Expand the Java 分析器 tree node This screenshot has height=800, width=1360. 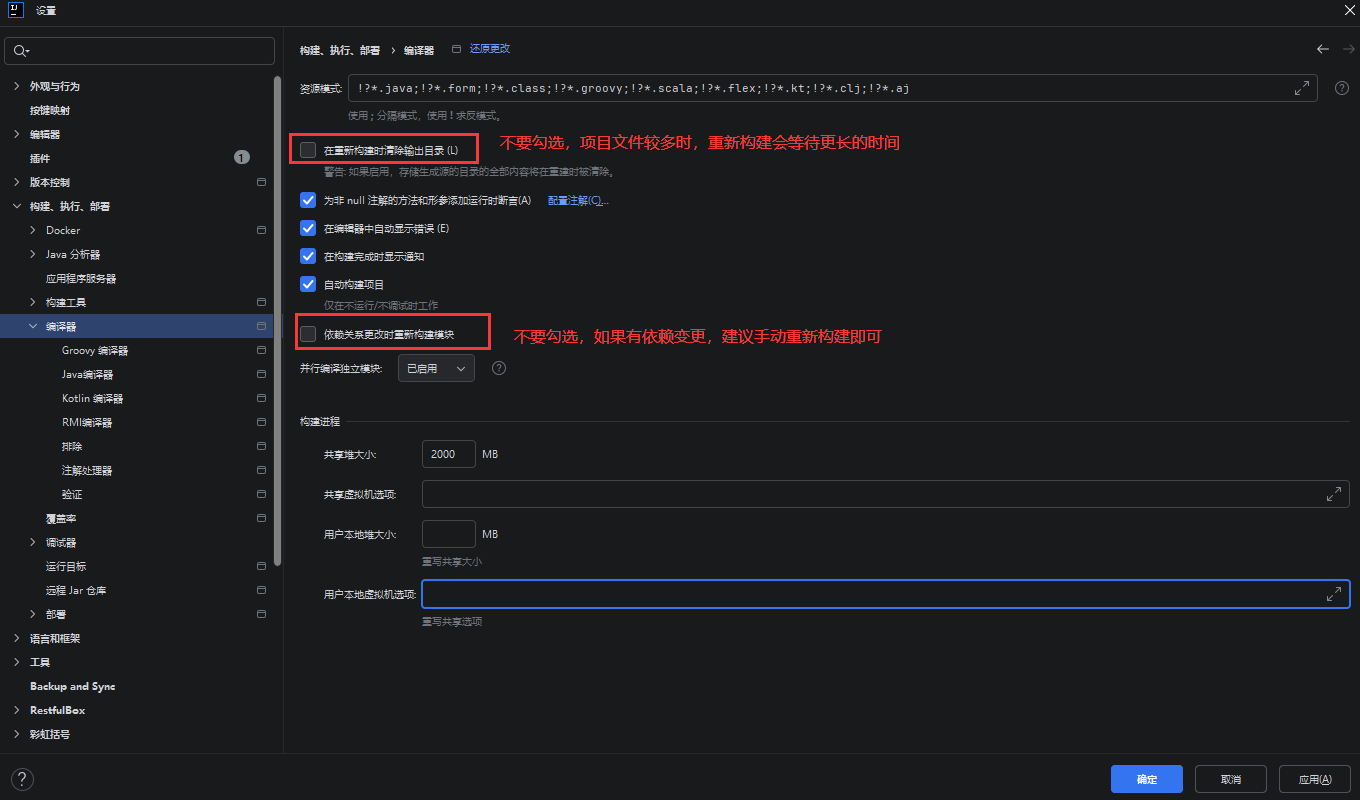(x=33, y=254)
